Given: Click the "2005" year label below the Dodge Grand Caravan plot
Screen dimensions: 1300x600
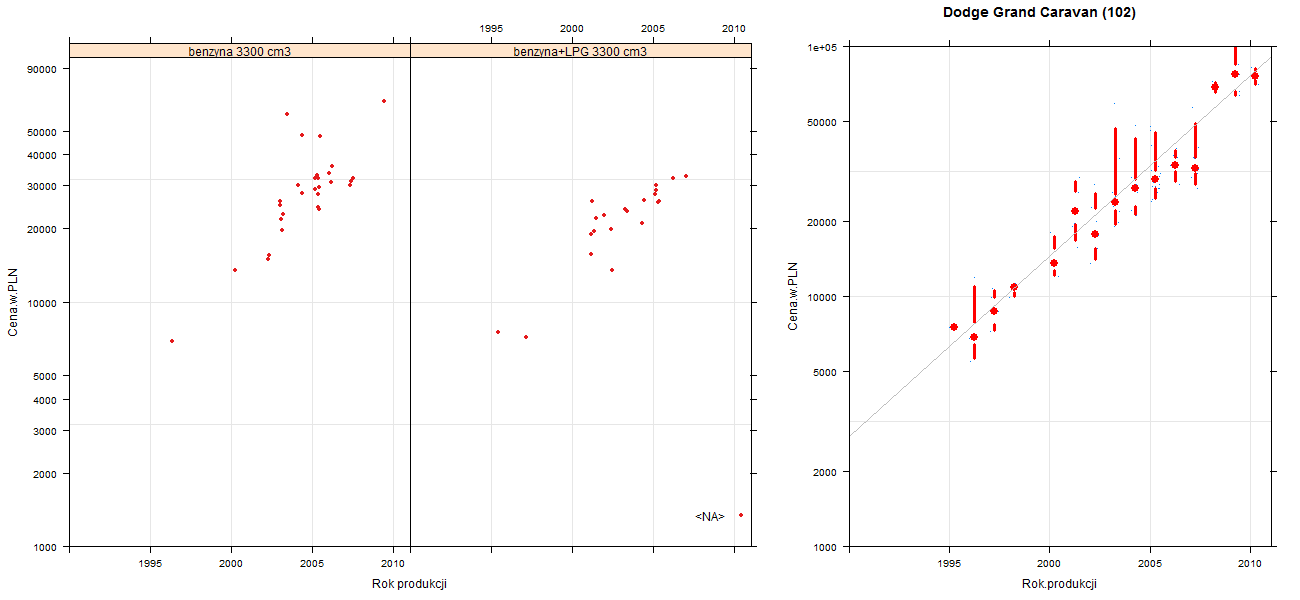Looking at the screenshot, I should tap(1150, 565).
